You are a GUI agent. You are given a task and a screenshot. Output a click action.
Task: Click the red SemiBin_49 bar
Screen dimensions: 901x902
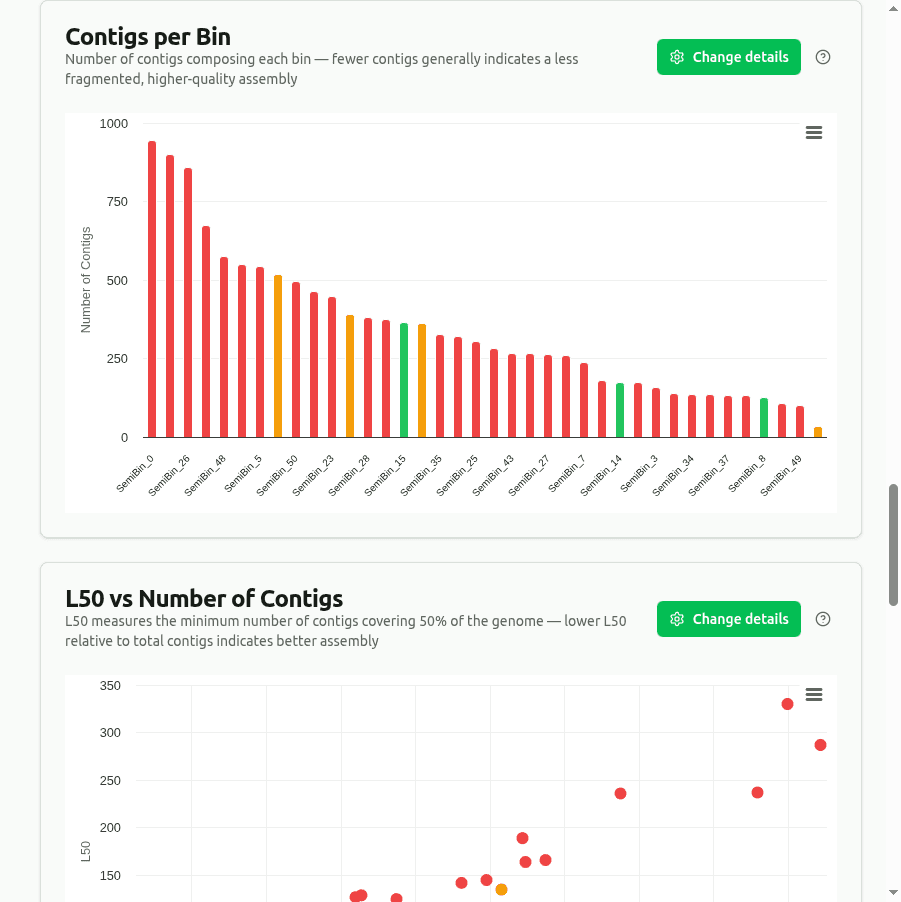(x=800, y=422)
